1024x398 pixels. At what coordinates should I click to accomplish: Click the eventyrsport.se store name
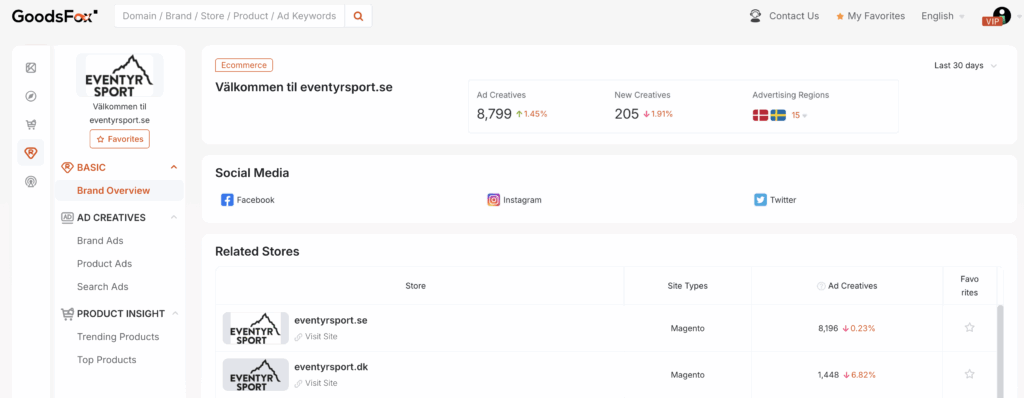coord(331,320)
